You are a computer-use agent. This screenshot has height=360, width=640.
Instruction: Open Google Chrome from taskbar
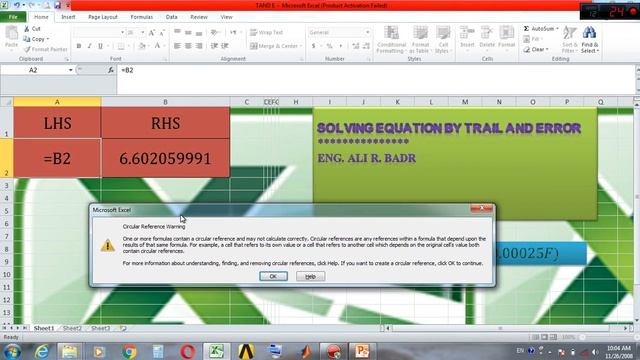pyautogui.click(x=129, y=351)
